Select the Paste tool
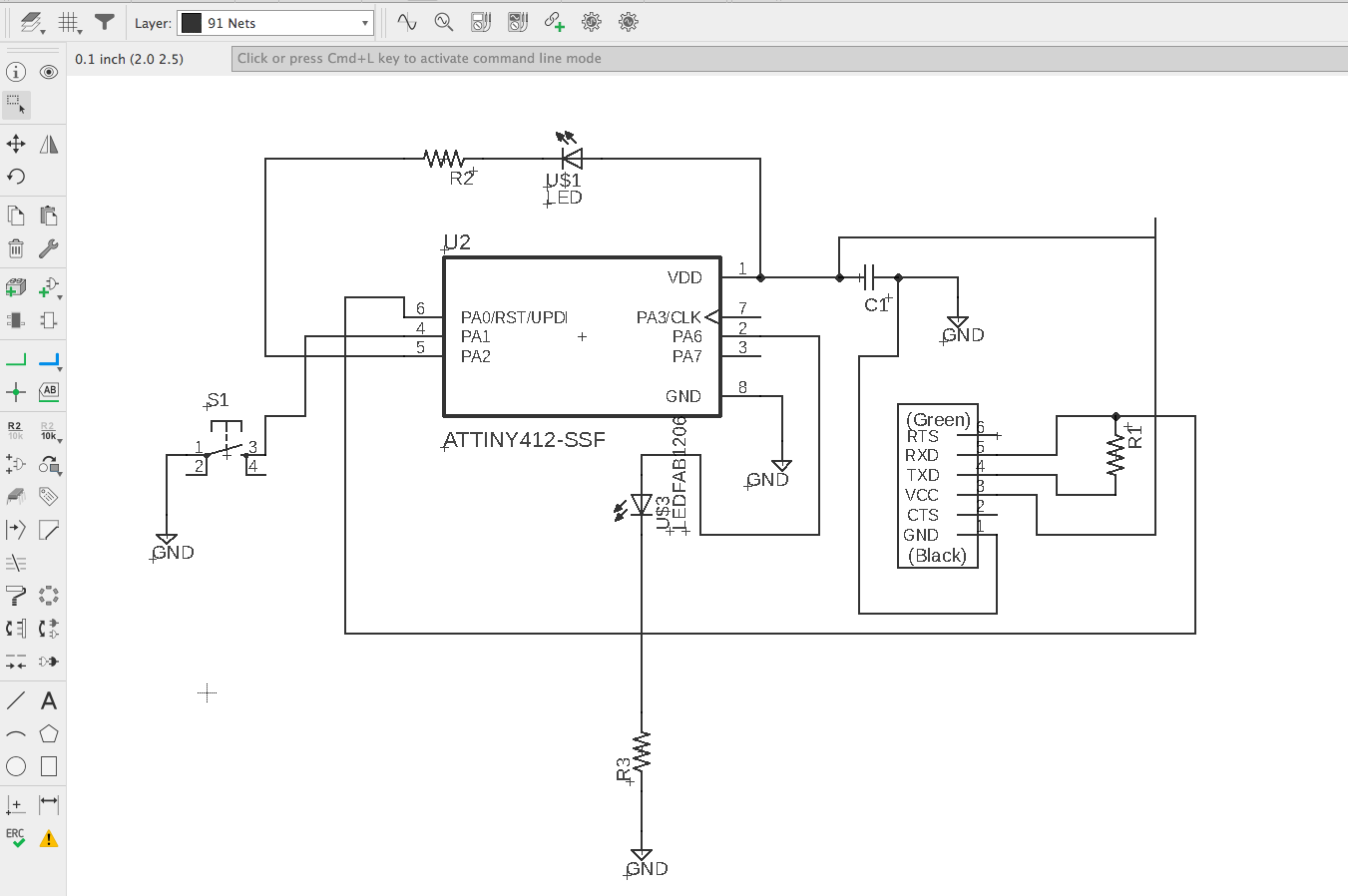 click(x=49, y=216)
